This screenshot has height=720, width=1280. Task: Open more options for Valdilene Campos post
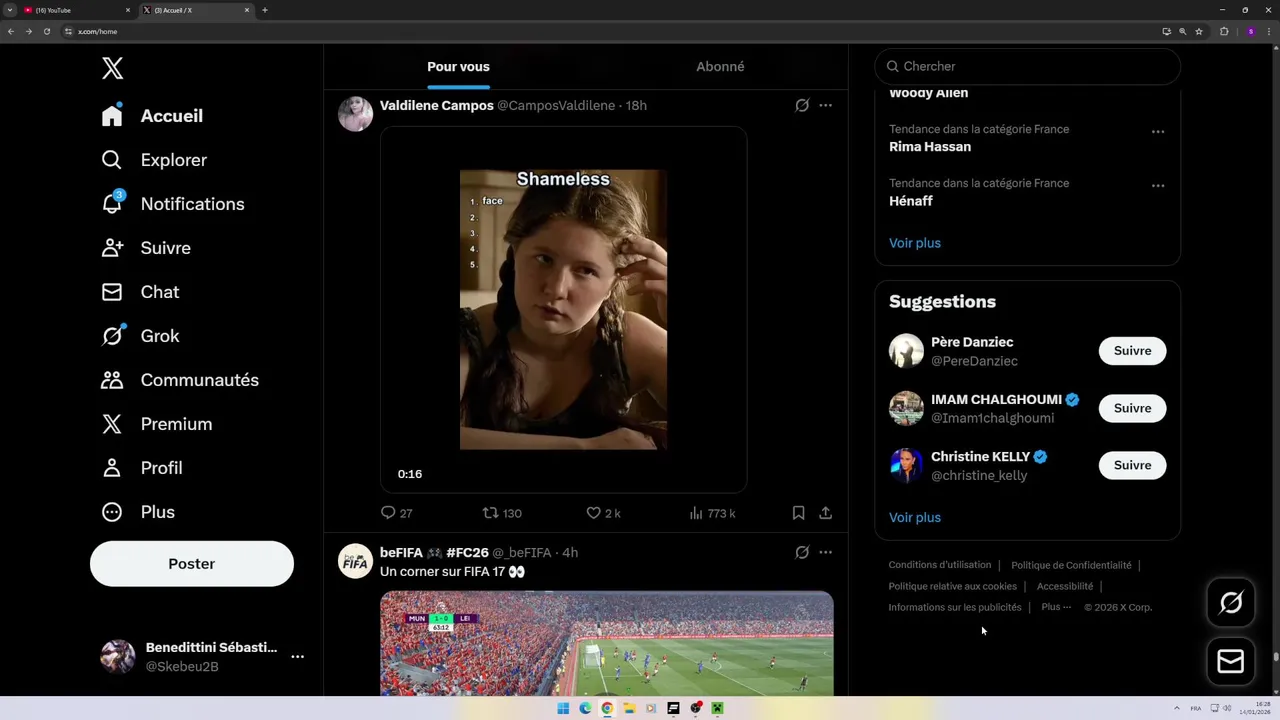[x=825, y=105]
